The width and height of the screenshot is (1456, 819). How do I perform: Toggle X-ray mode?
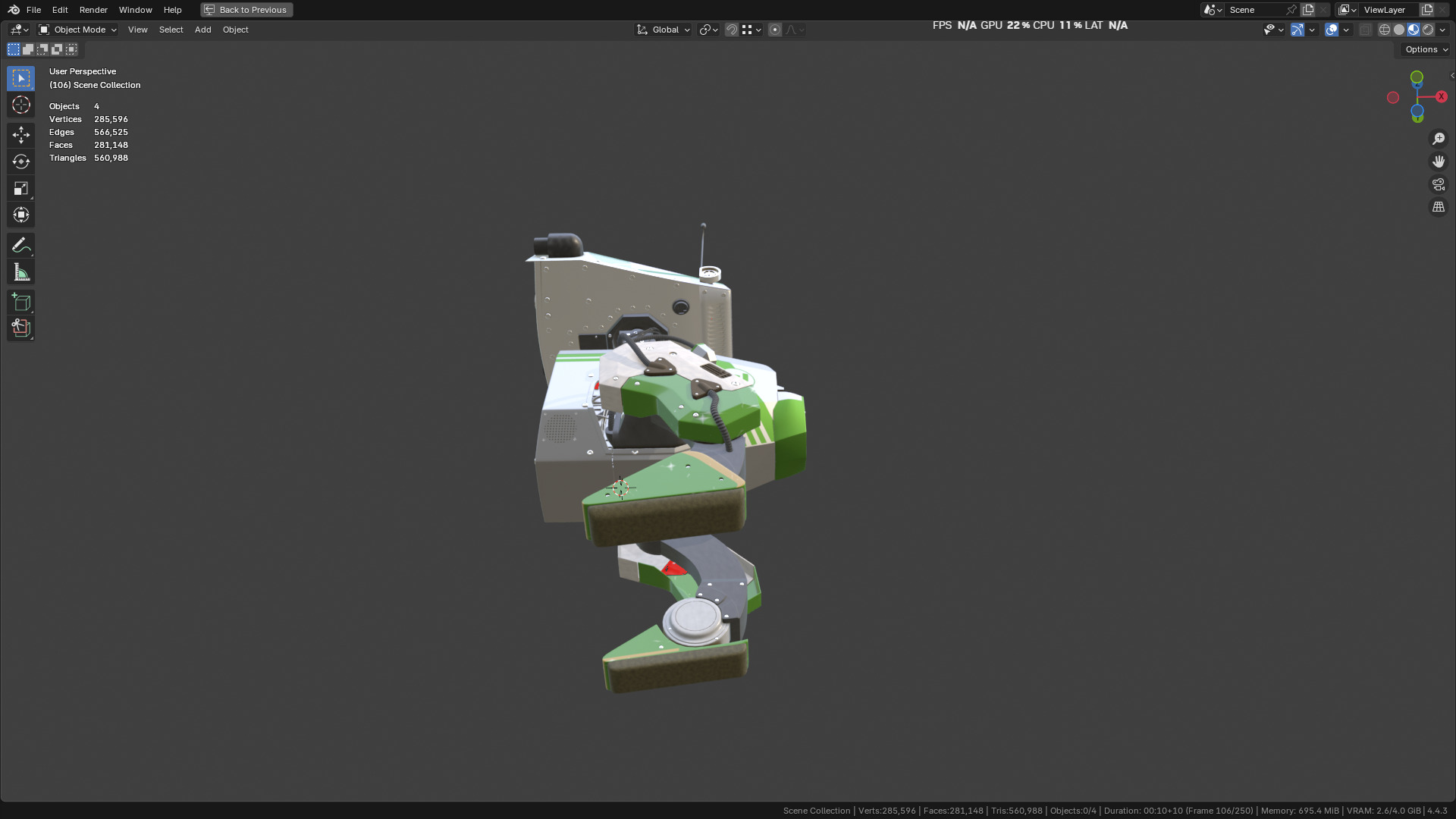coord(1366,30)
